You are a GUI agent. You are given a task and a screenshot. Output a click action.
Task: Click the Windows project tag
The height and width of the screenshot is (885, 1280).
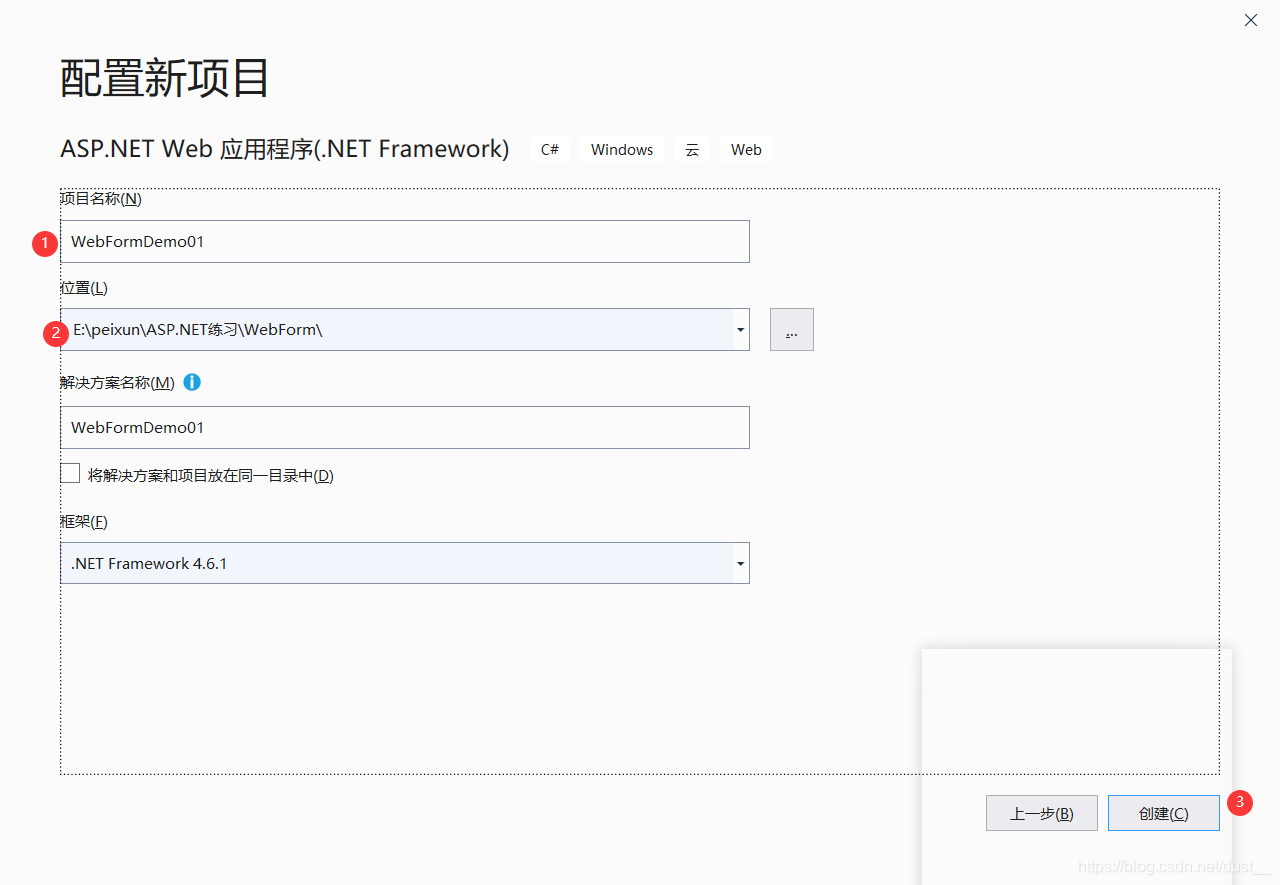click(x=622, y=149)
